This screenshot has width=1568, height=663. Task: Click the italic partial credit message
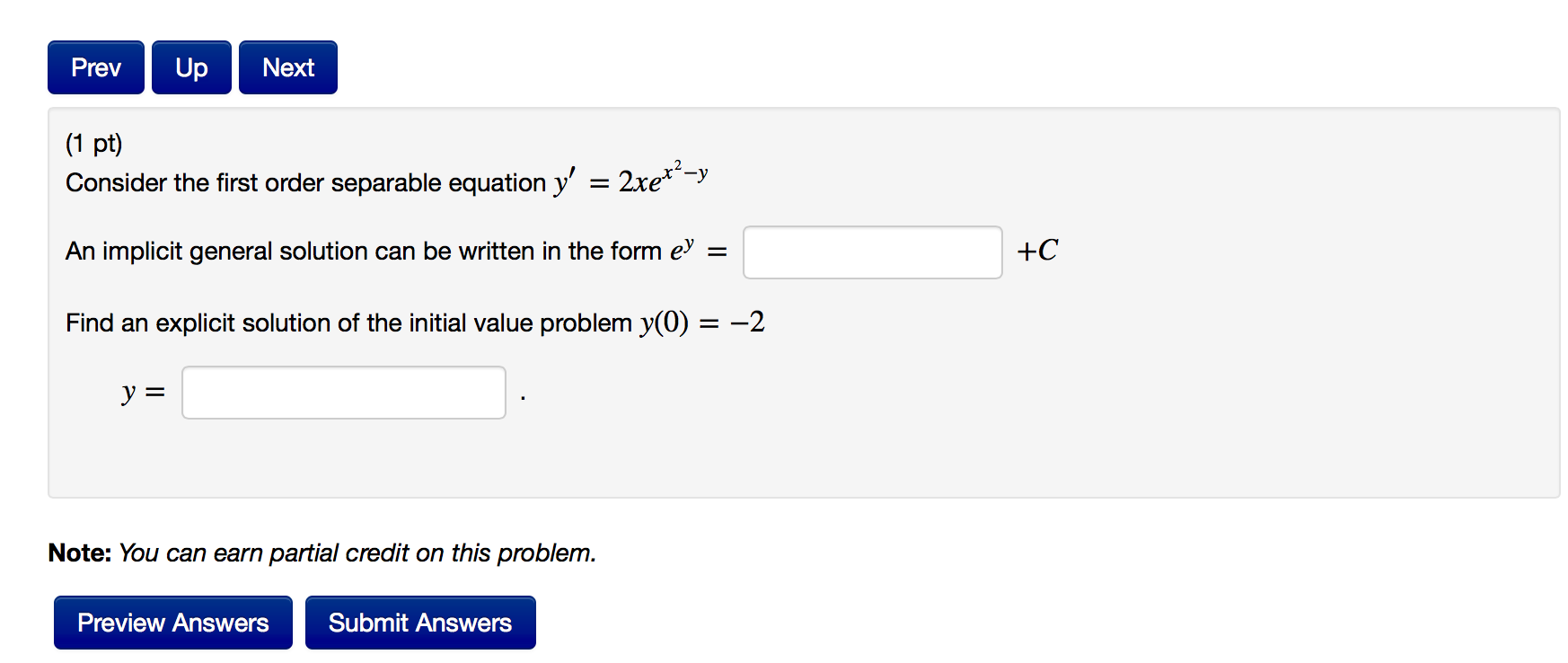[x=357, y=553]
